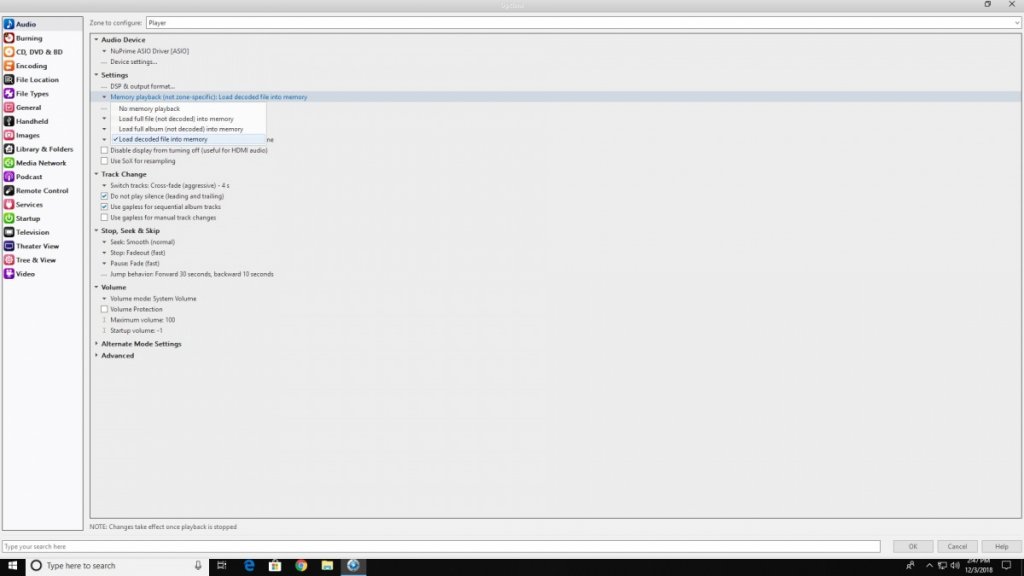
Task: Edit the Startup volume: -1 value
Action: point(136,330)
